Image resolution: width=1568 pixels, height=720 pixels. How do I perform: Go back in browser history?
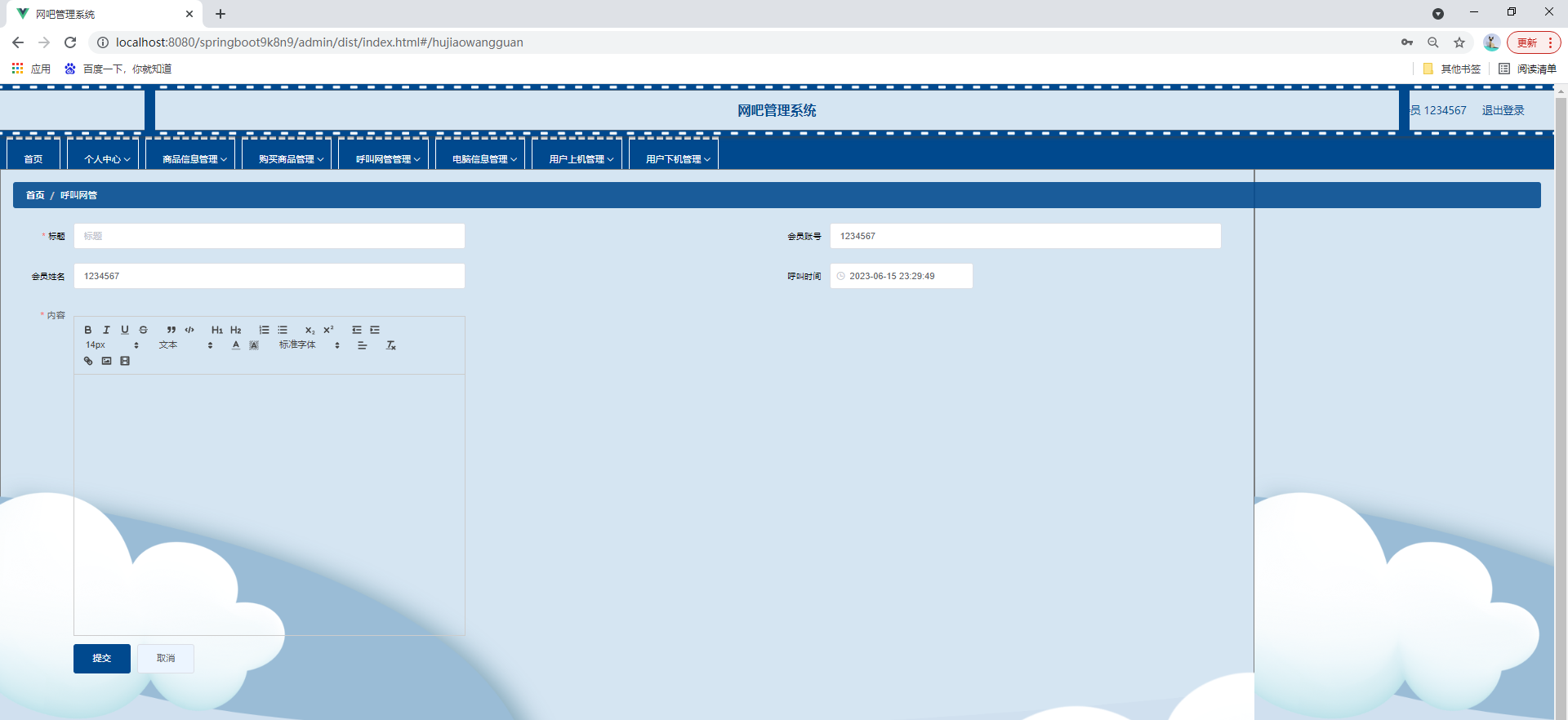[18, 42]
